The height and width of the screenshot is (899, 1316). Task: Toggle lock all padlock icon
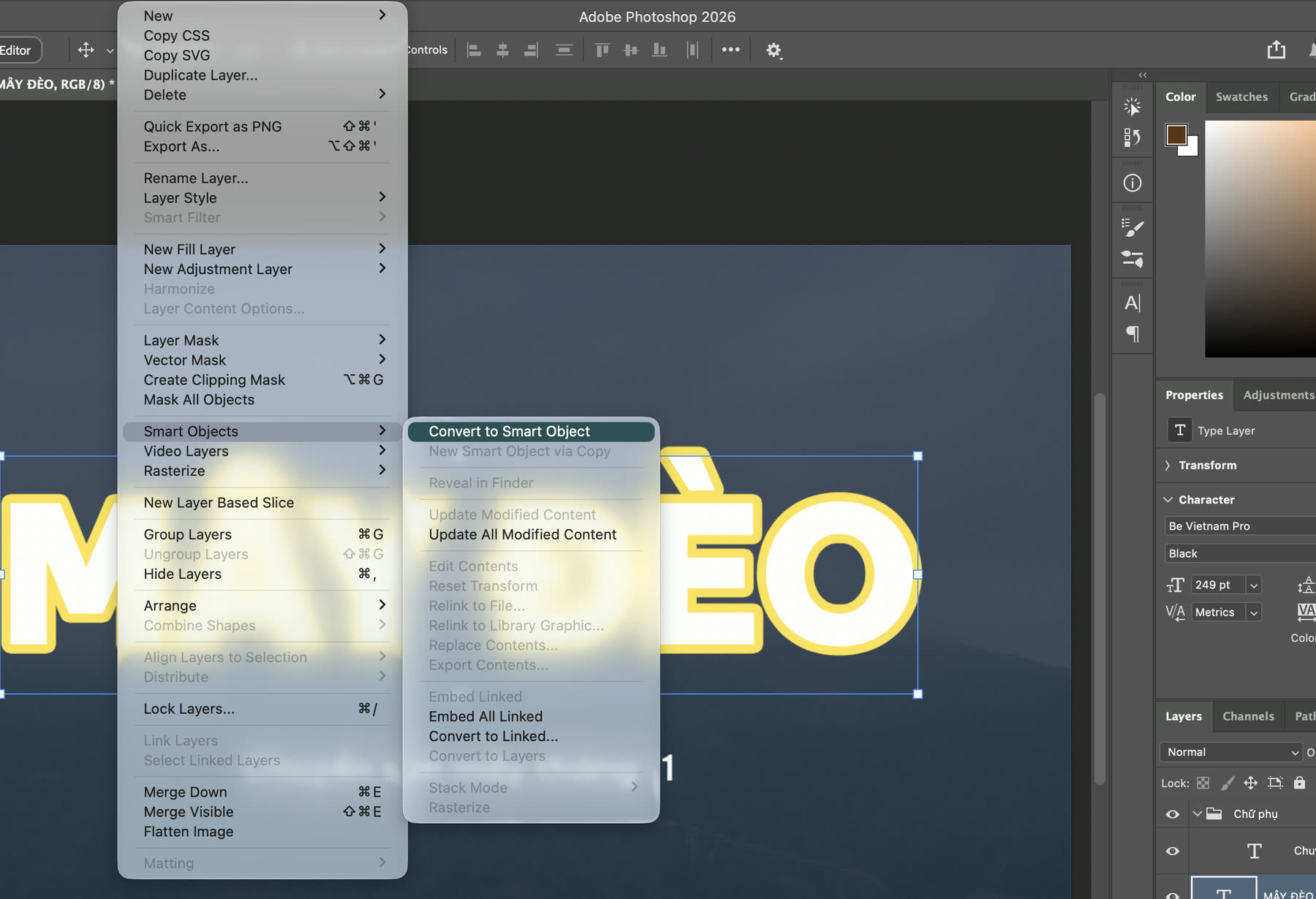coord(1299,783)
